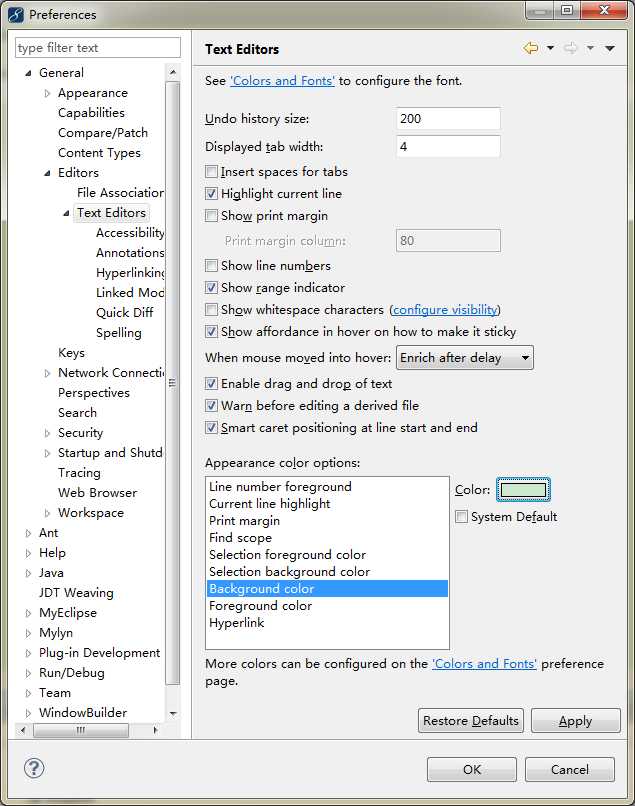This screenshot has width=635, height=806.
Task: Click the Displayed tab width field
Action: (x=448, y=146)
